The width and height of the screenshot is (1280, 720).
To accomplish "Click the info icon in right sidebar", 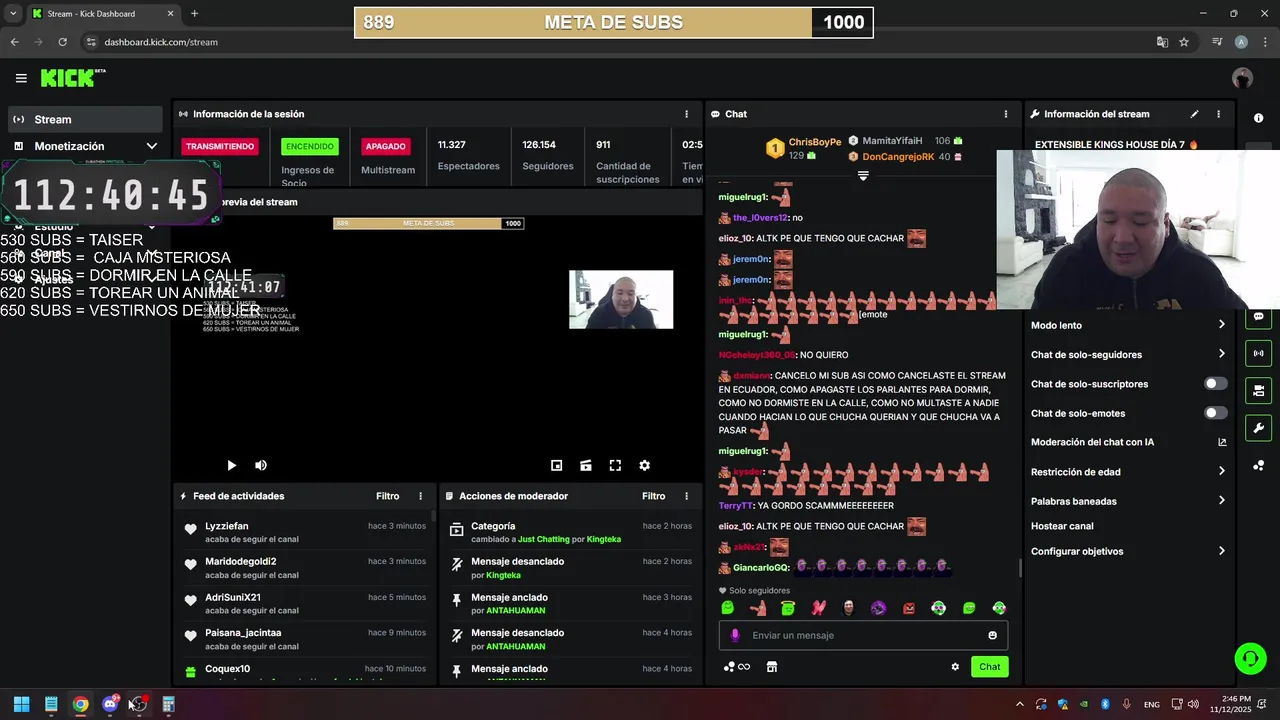I will point(1258,118).
